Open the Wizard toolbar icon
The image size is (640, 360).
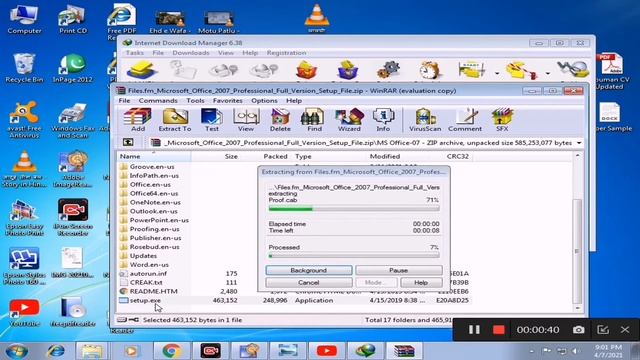349,120
